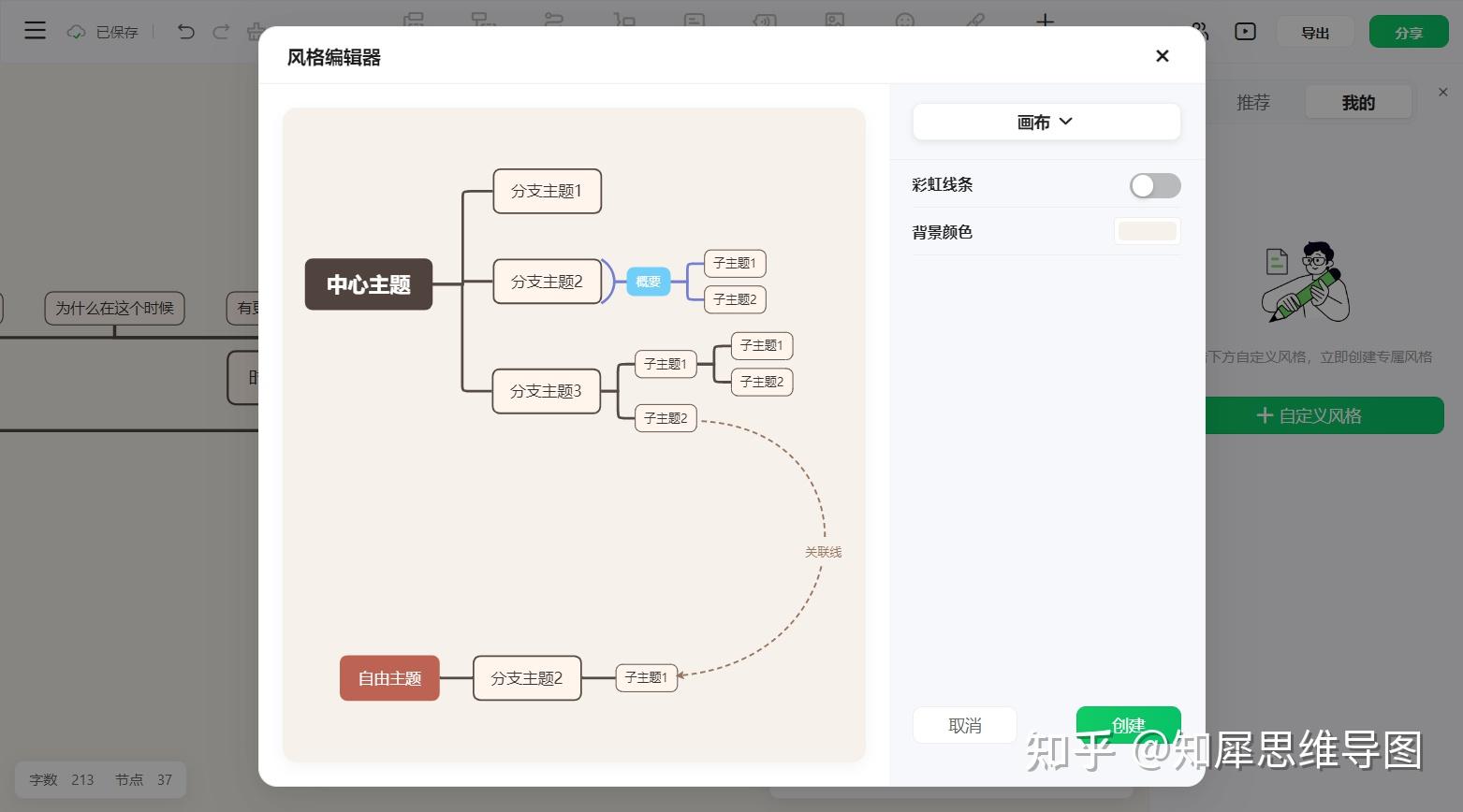Click the collaboration members icon in top bar
Screen dimensions: 1463x812
click(1198, 31)
